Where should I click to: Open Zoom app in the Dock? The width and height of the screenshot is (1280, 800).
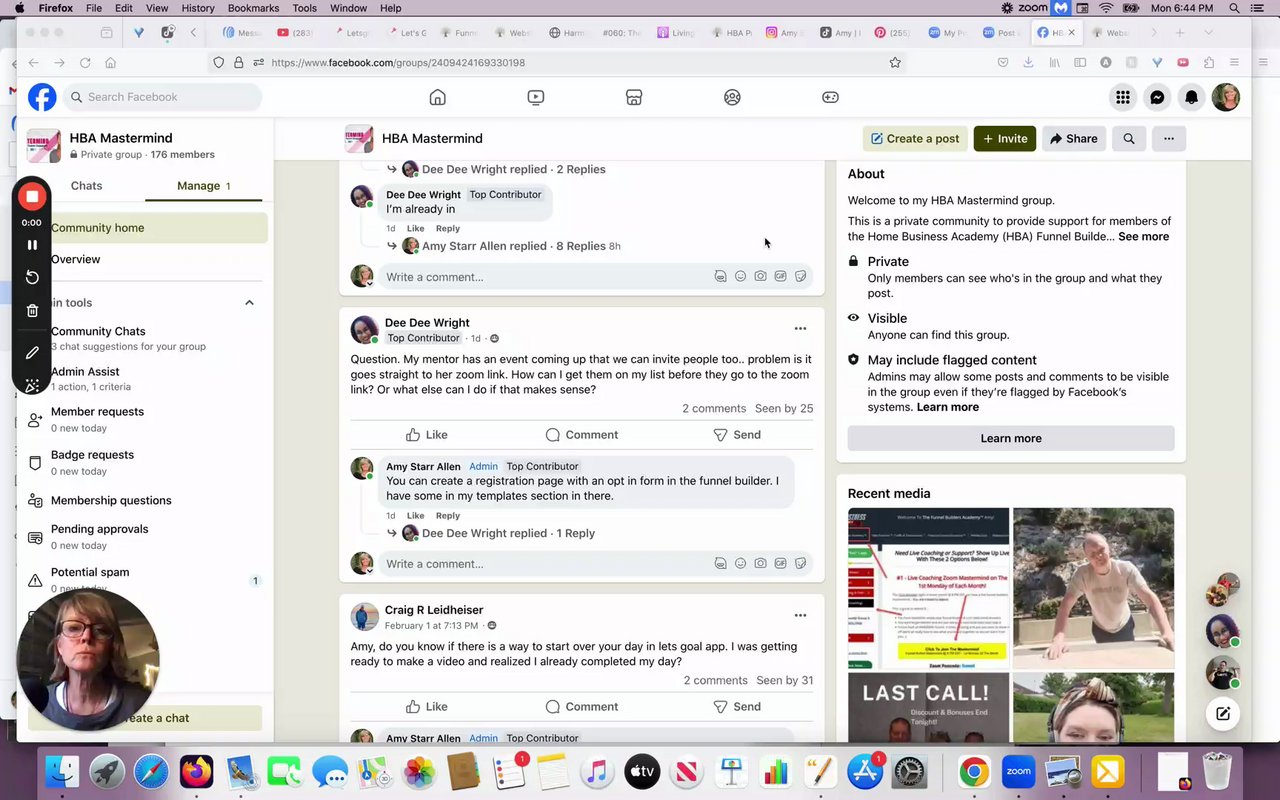click(x=1018, y=772)
